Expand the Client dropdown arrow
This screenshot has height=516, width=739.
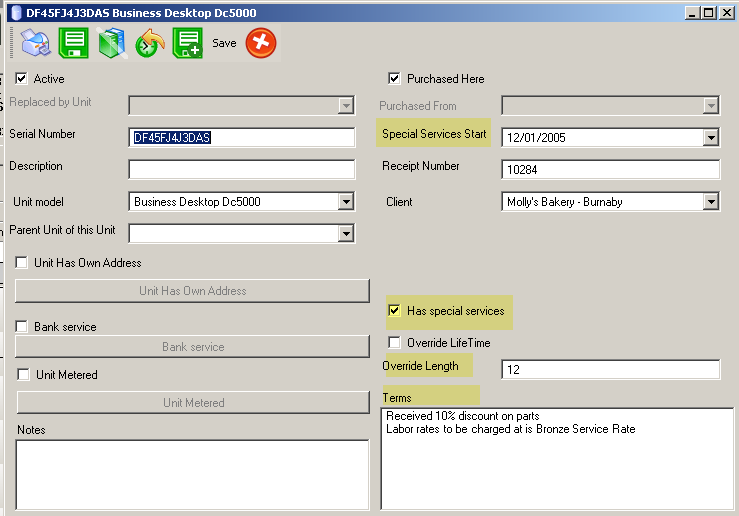tap(711, 202)
